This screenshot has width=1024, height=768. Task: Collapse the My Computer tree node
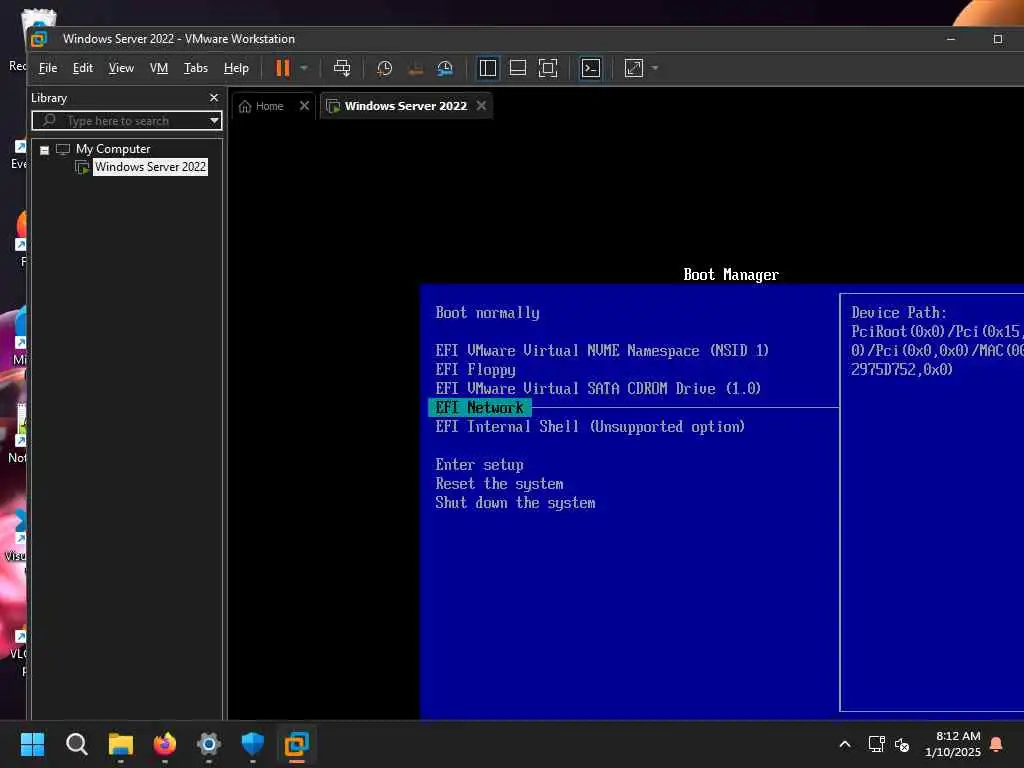pos(44,150)
